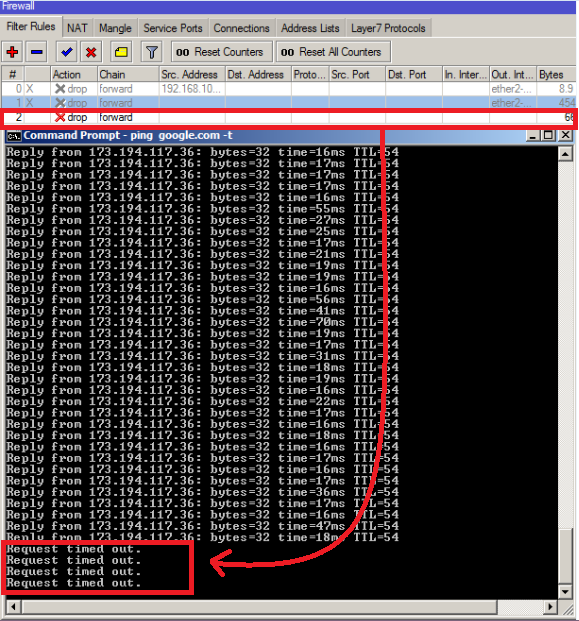Click the reply line with time=70ms
The height and width of the screenshot is (621, 579).
(202, 322)
